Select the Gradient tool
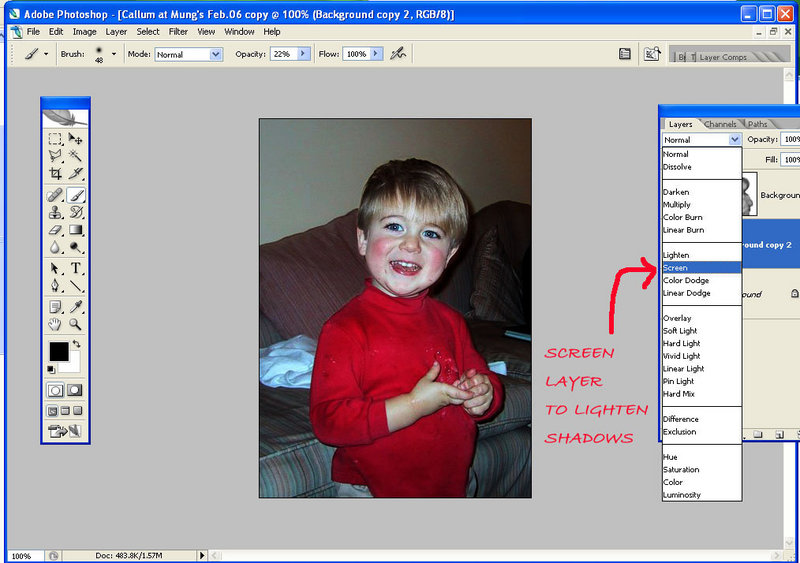Screen dimensions: 800x563 [76, 230]
